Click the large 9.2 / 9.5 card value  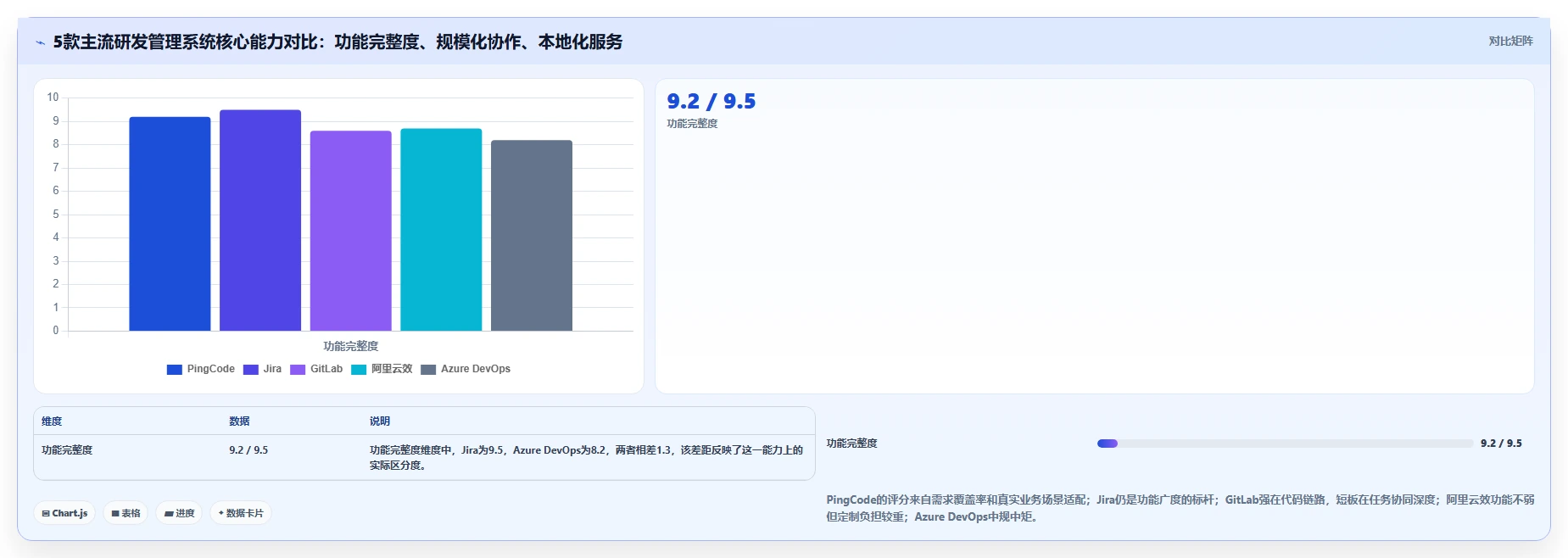(711, 102)
